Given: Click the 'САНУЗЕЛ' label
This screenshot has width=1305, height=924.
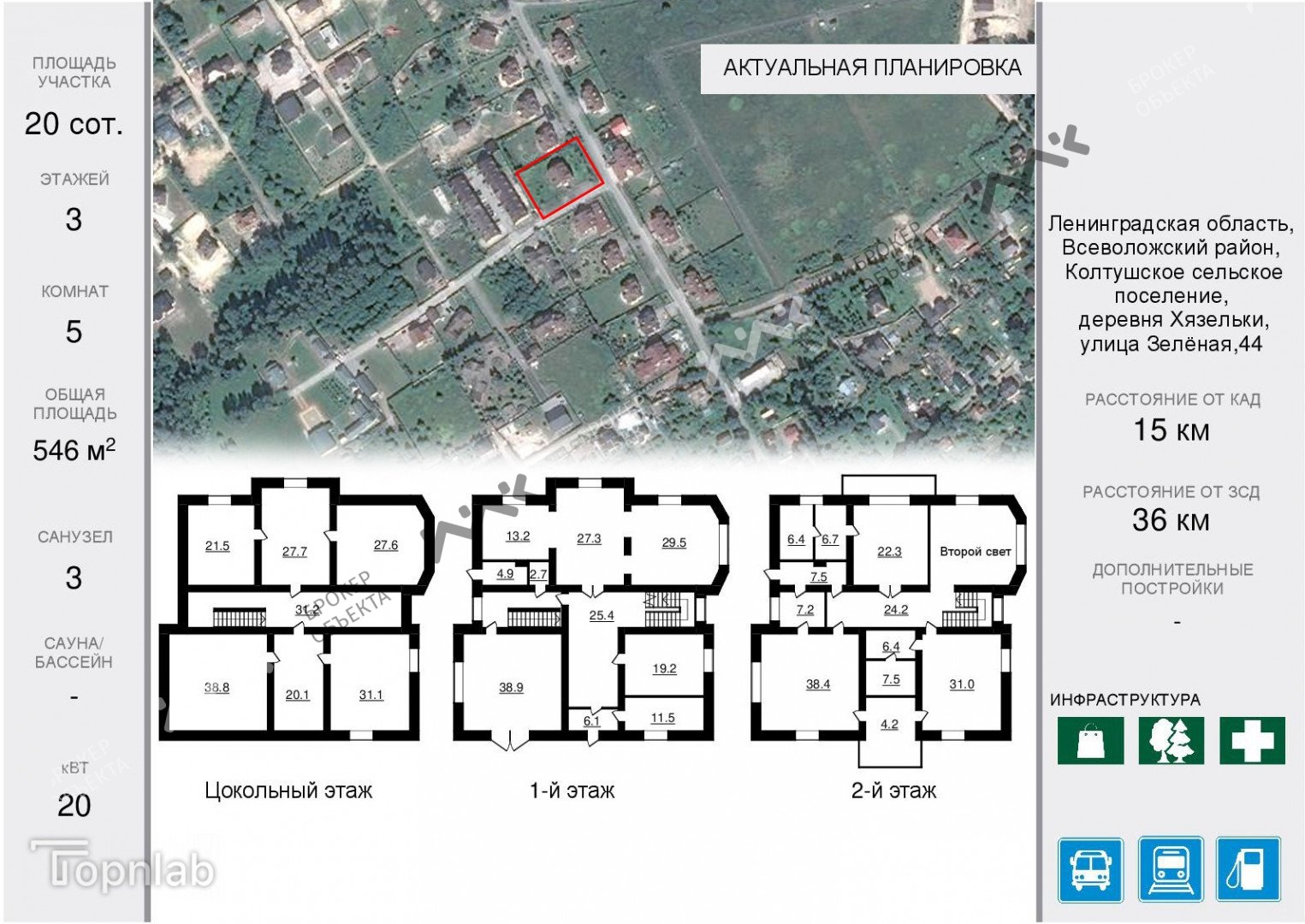Looking at the screenshot, I should [74, 537].
